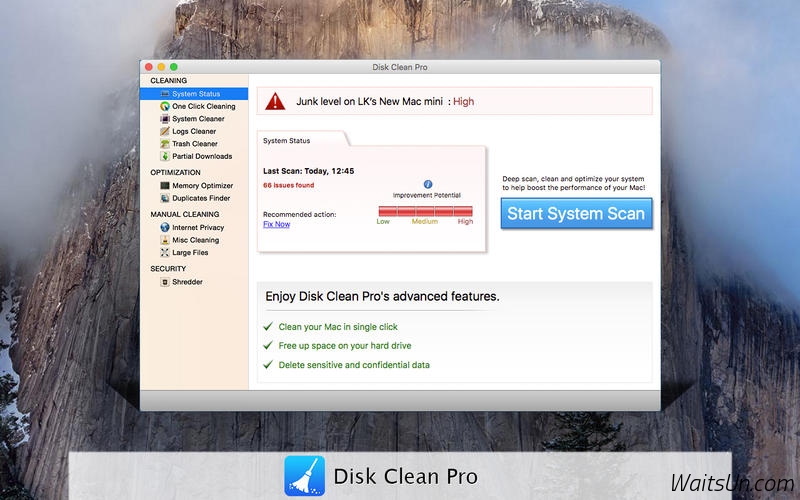800x500 pixels.
Task: Minimize window with yellow button
Action: (x=161, y=67)
